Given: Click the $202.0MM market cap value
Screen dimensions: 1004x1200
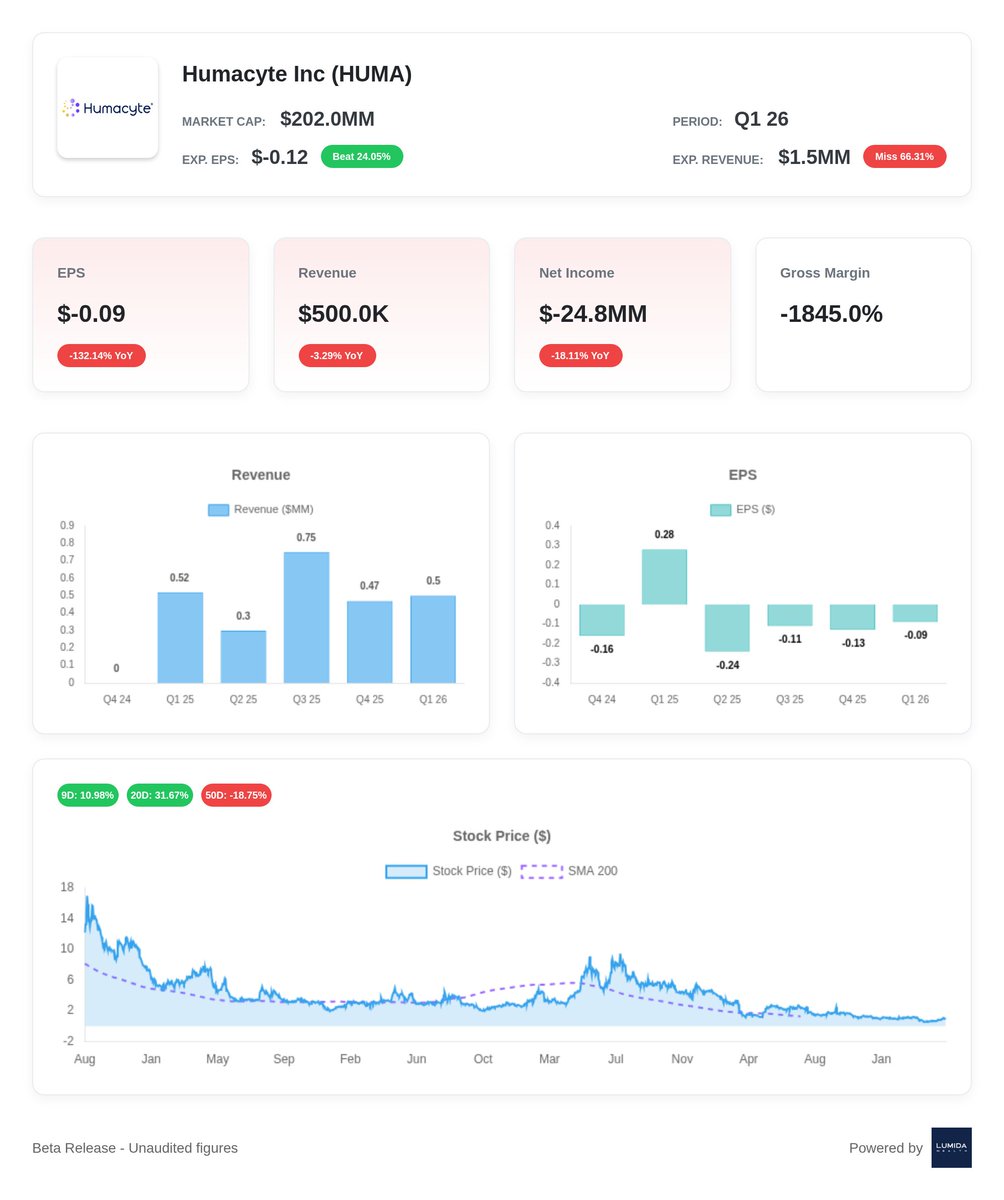Looking at the screenshot, I should point(327,119).
